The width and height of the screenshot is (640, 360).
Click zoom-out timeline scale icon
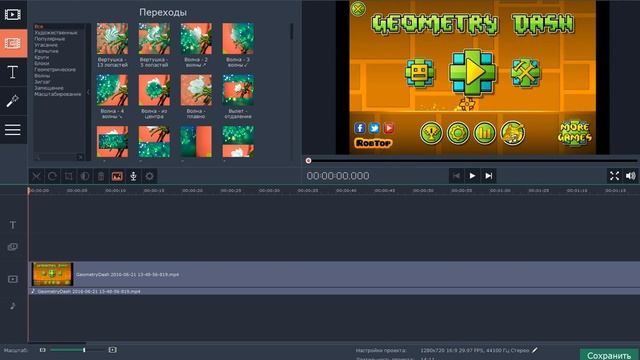[x=42, y=350]
